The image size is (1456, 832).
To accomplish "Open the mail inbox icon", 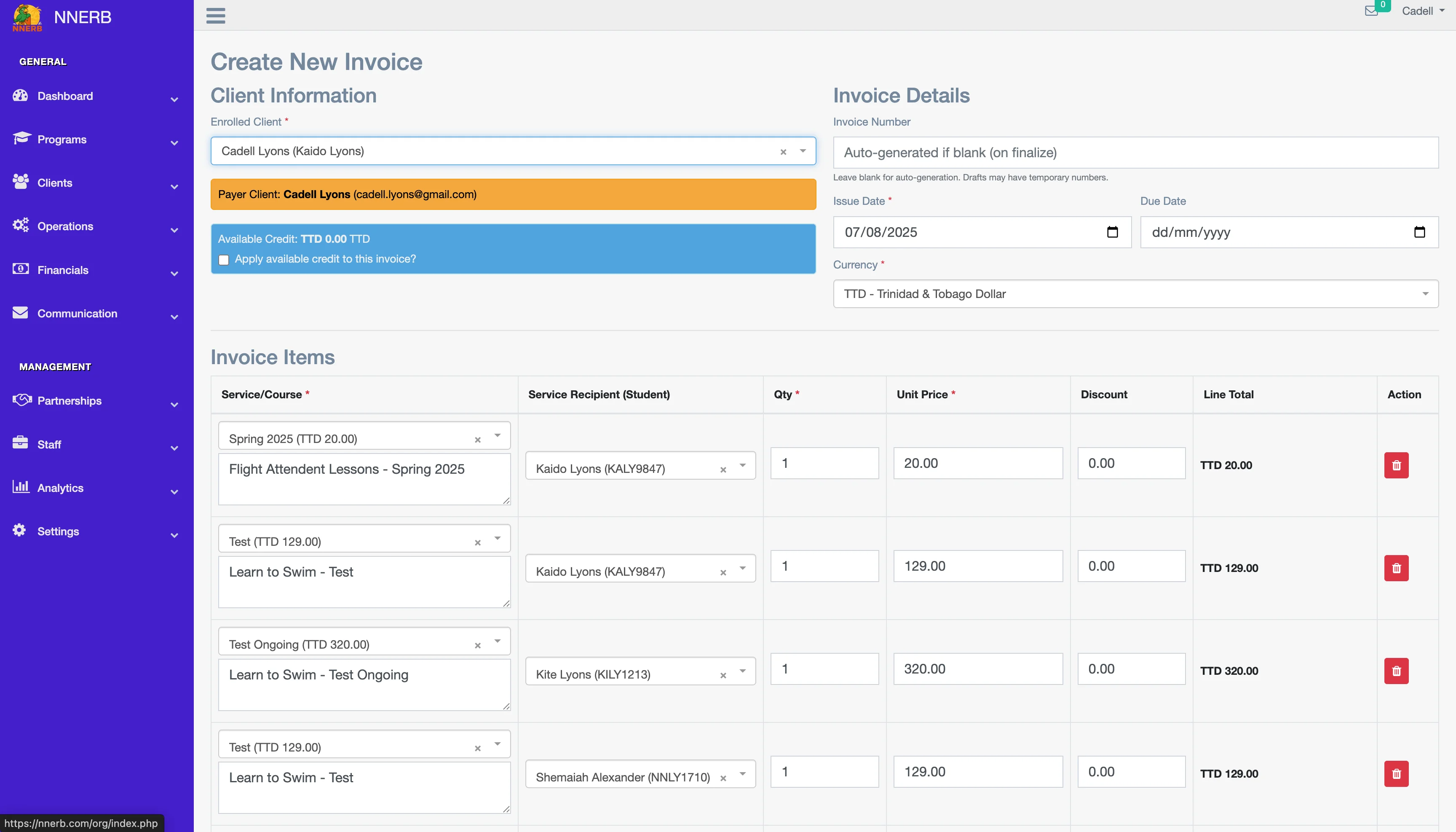I will (x=1371, y=11).
